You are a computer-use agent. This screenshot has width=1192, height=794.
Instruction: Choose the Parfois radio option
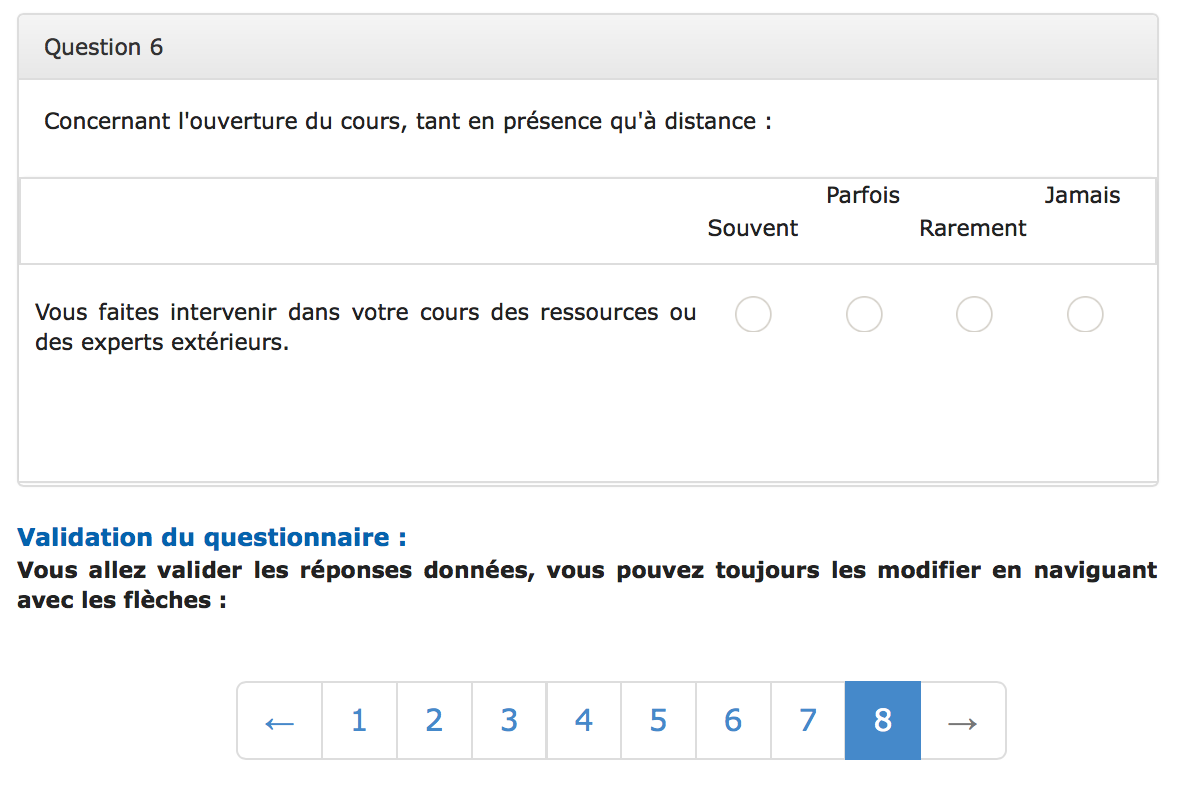click(864, 314)
